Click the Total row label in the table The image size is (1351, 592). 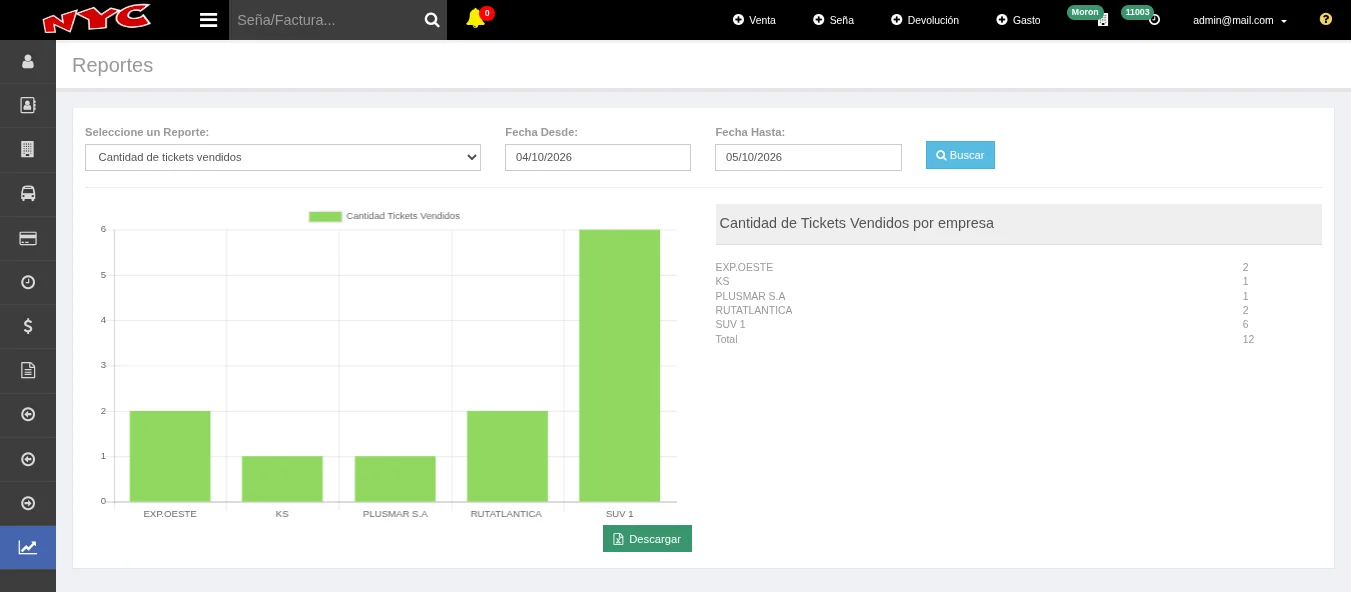pyautogui.click(x=727, y=339)
